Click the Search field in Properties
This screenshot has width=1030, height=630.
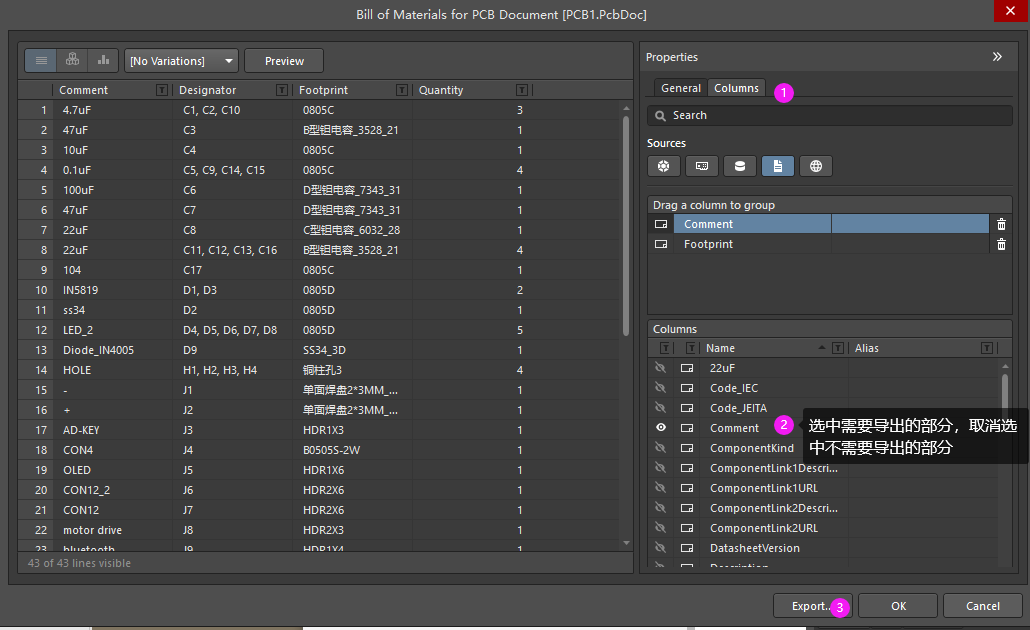pyautogui.click(x=830, y=116)
